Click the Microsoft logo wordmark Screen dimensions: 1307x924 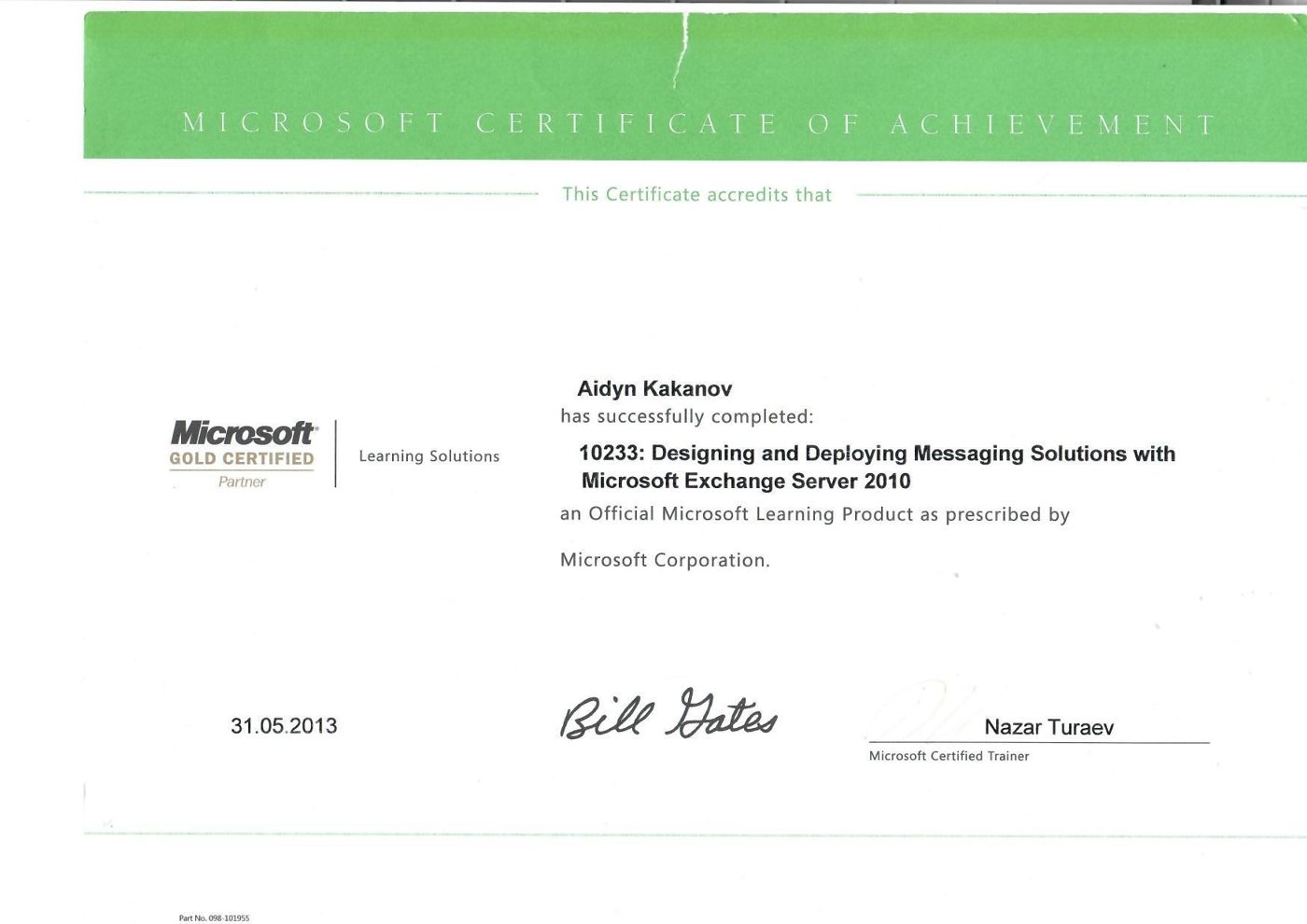pyautogui.click(x=243, y=433)
